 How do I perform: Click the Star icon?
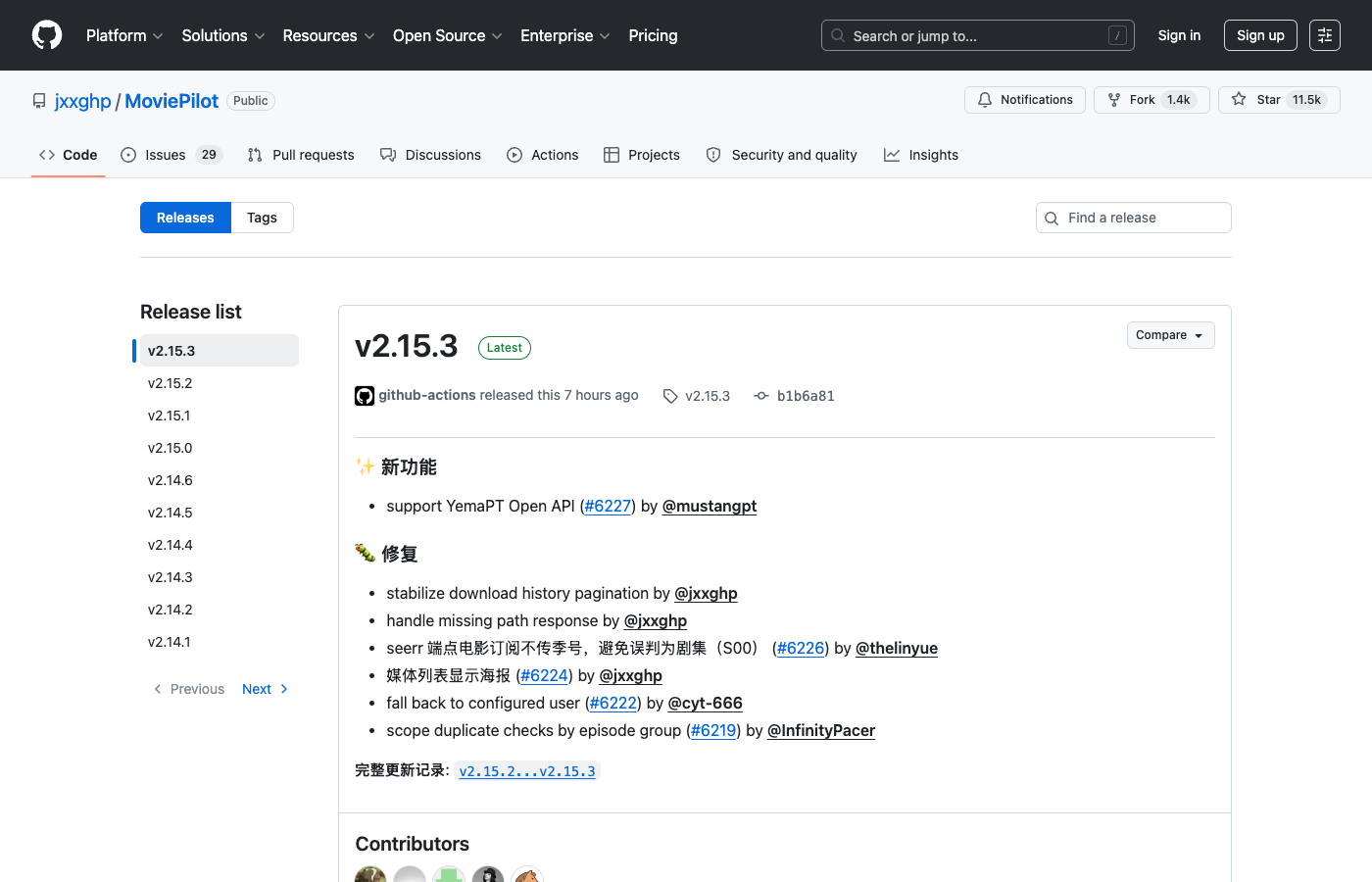click(x=1239, y=100)
